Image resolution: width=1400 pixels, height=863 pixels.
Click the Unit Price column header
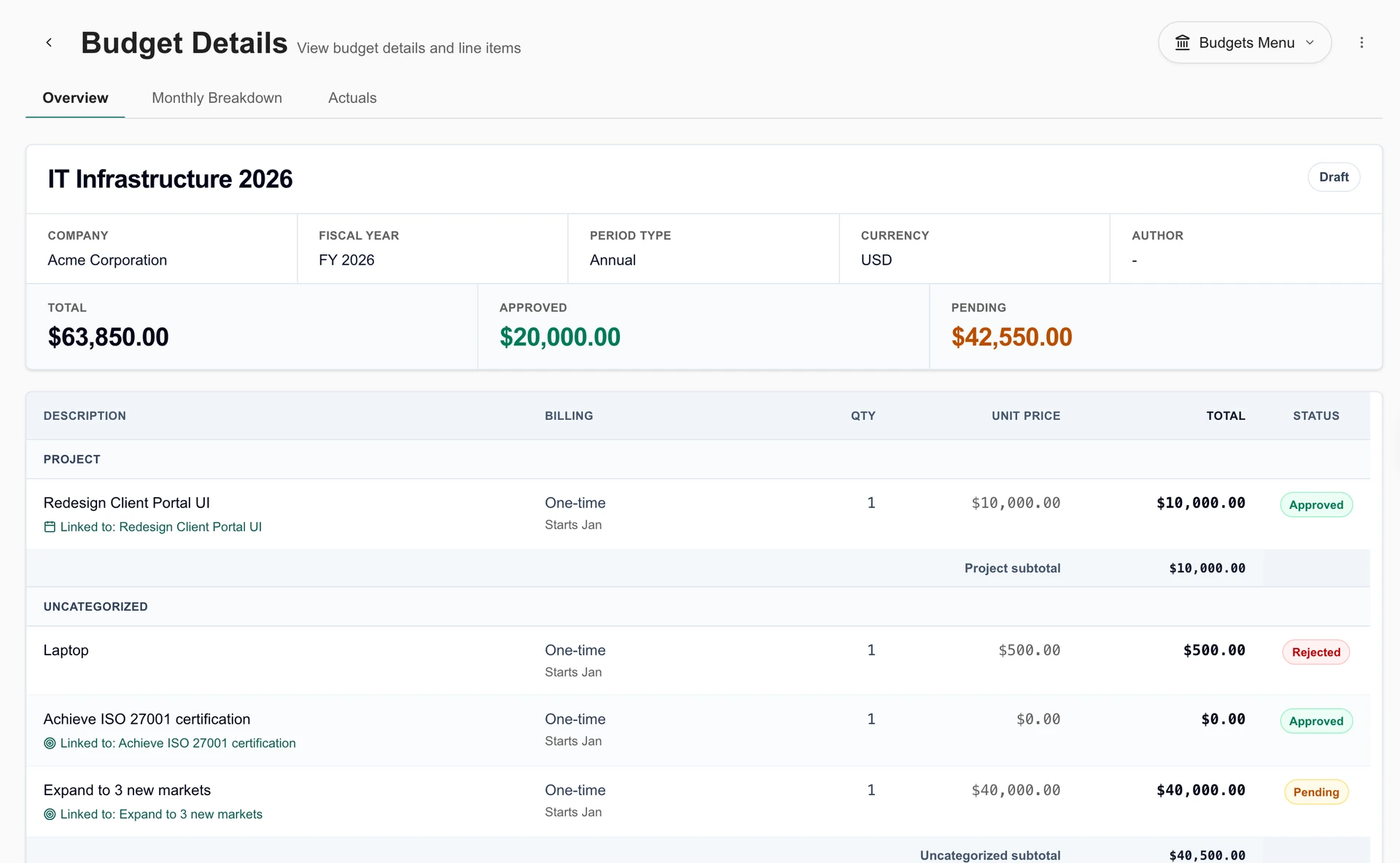click(1026, 415)
